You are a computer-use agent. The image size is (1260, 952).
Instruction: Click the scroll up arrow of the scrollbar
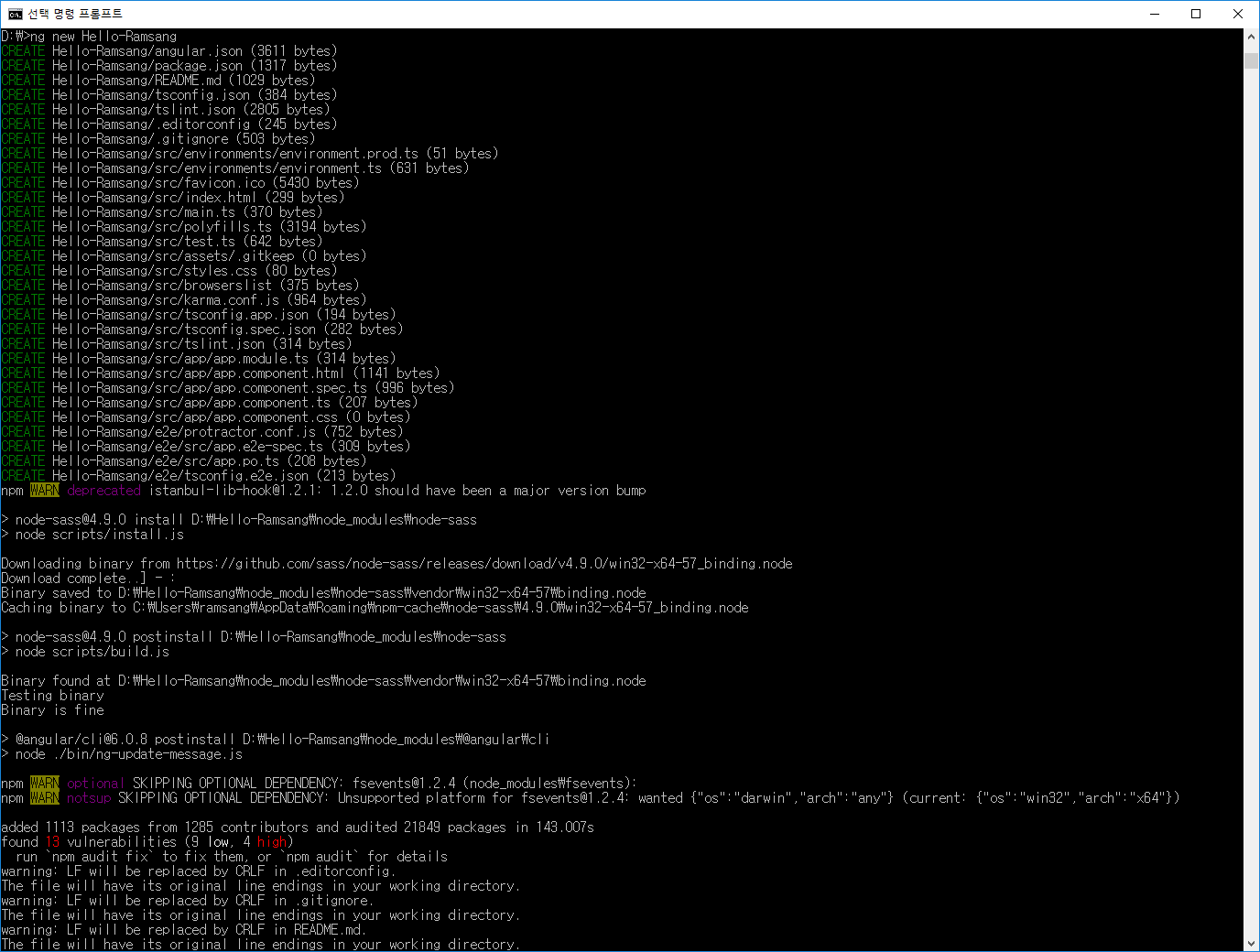click(x=1251, y=38)
